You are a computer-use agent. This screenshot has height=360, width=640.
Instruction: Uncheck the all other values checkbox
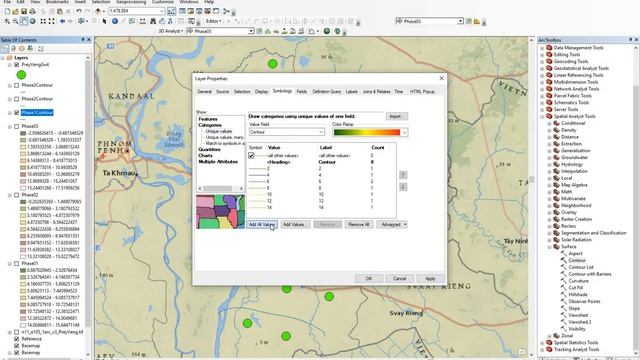(x=251, y=156)
